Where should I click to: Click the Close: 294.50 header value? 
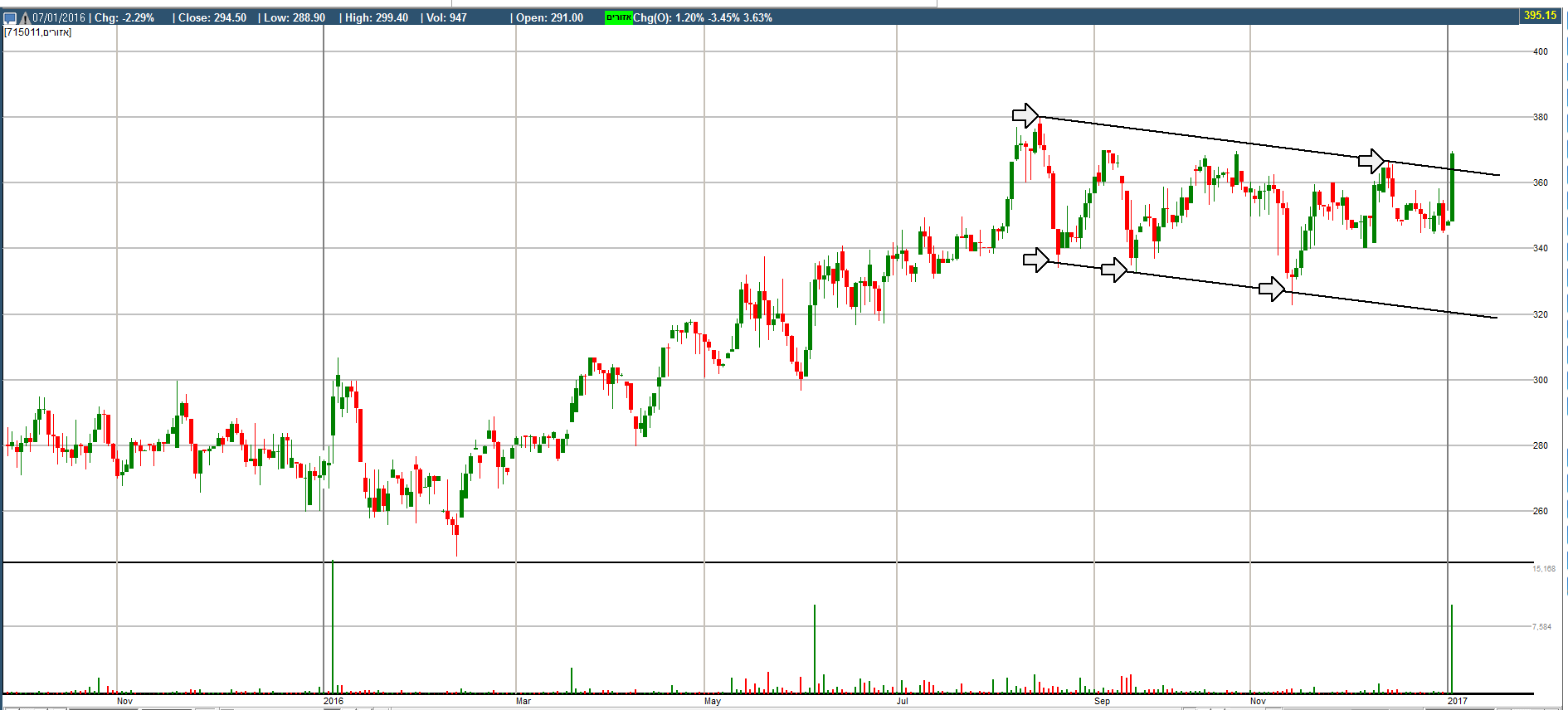(212, 17)
